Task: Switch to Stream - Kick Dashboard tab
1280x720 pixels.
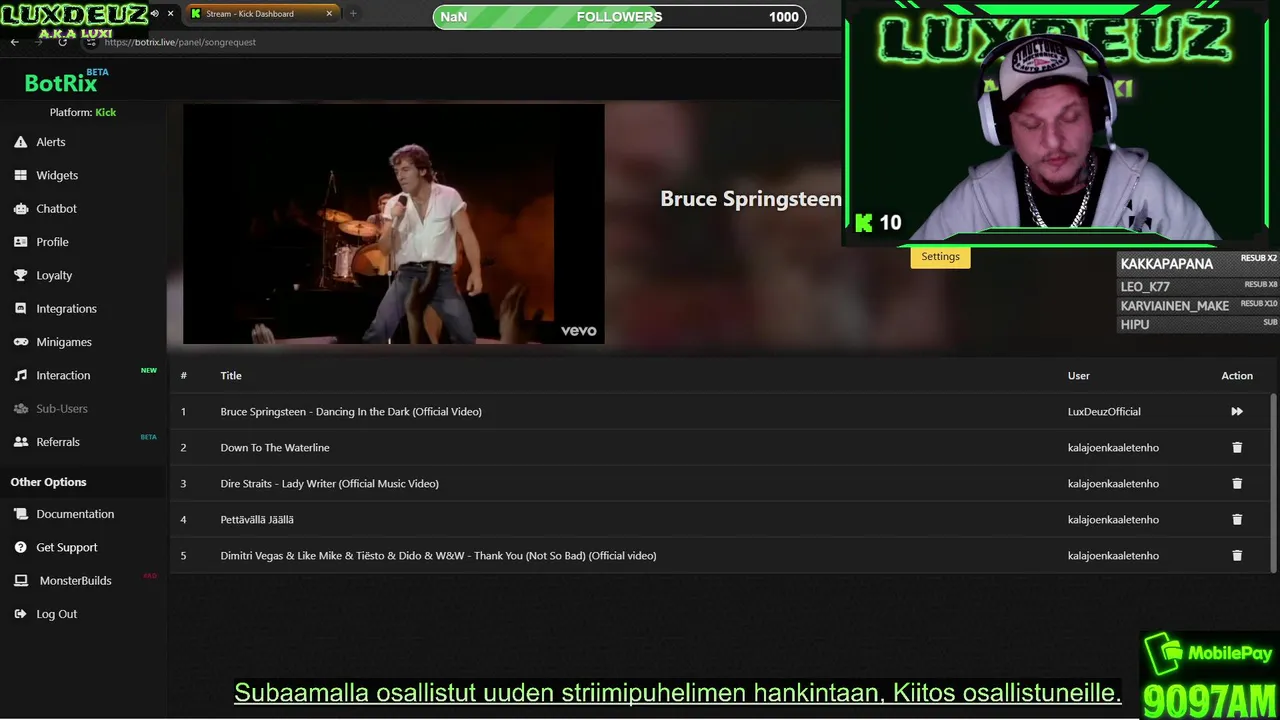Action: coord(262,14)
